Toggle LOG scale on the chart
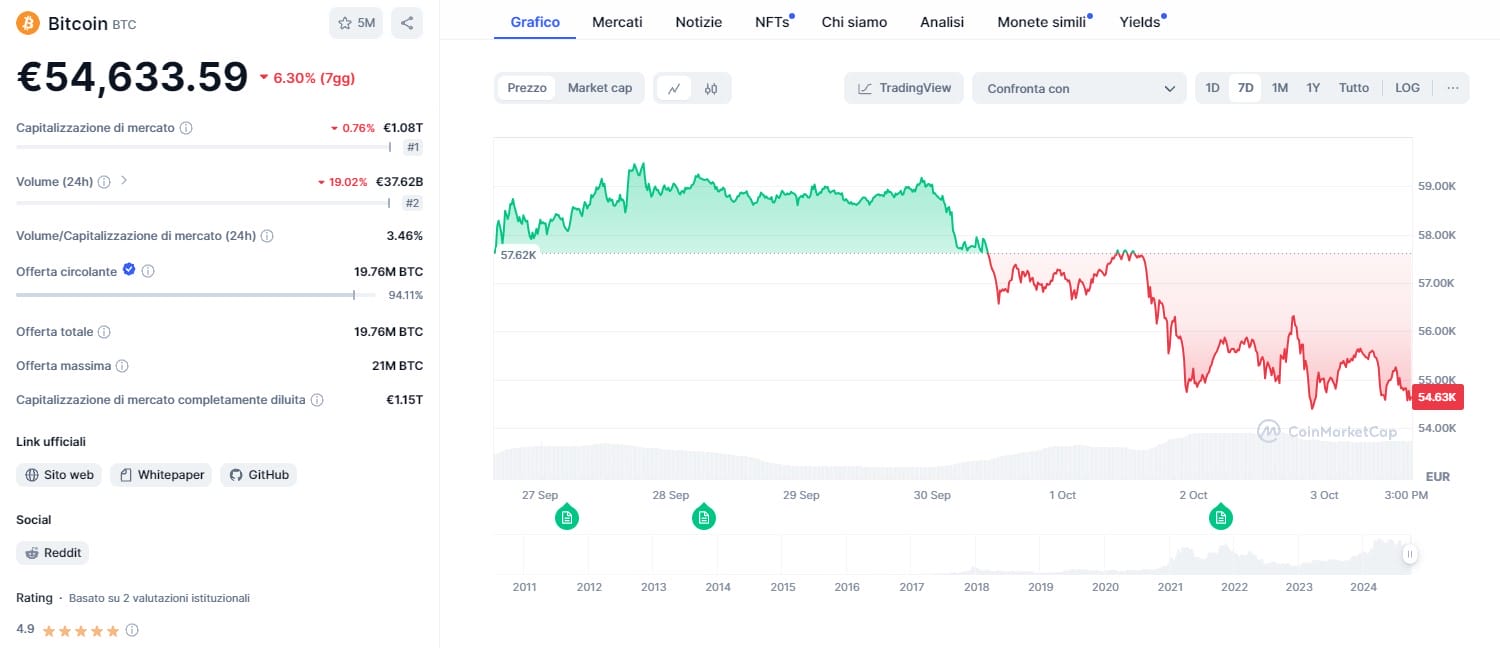 pos(1407,88)
